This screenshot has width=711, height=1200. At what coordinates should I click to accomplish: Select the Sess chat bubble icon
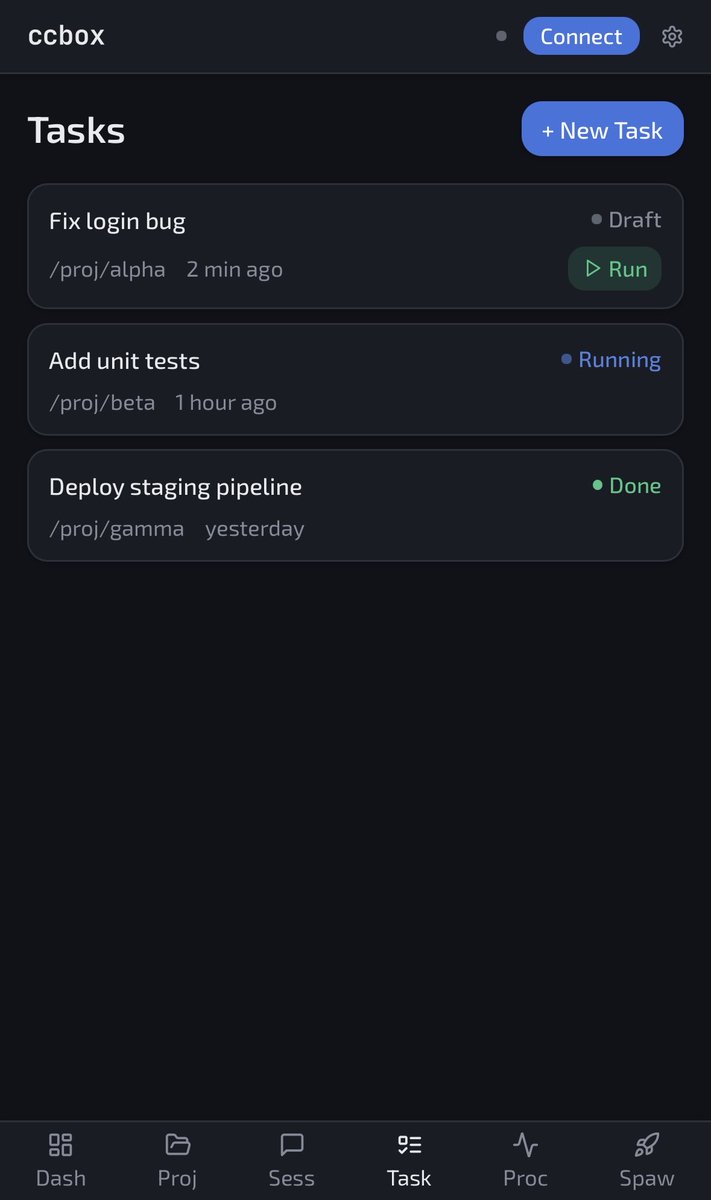[x=292, y=1144]
